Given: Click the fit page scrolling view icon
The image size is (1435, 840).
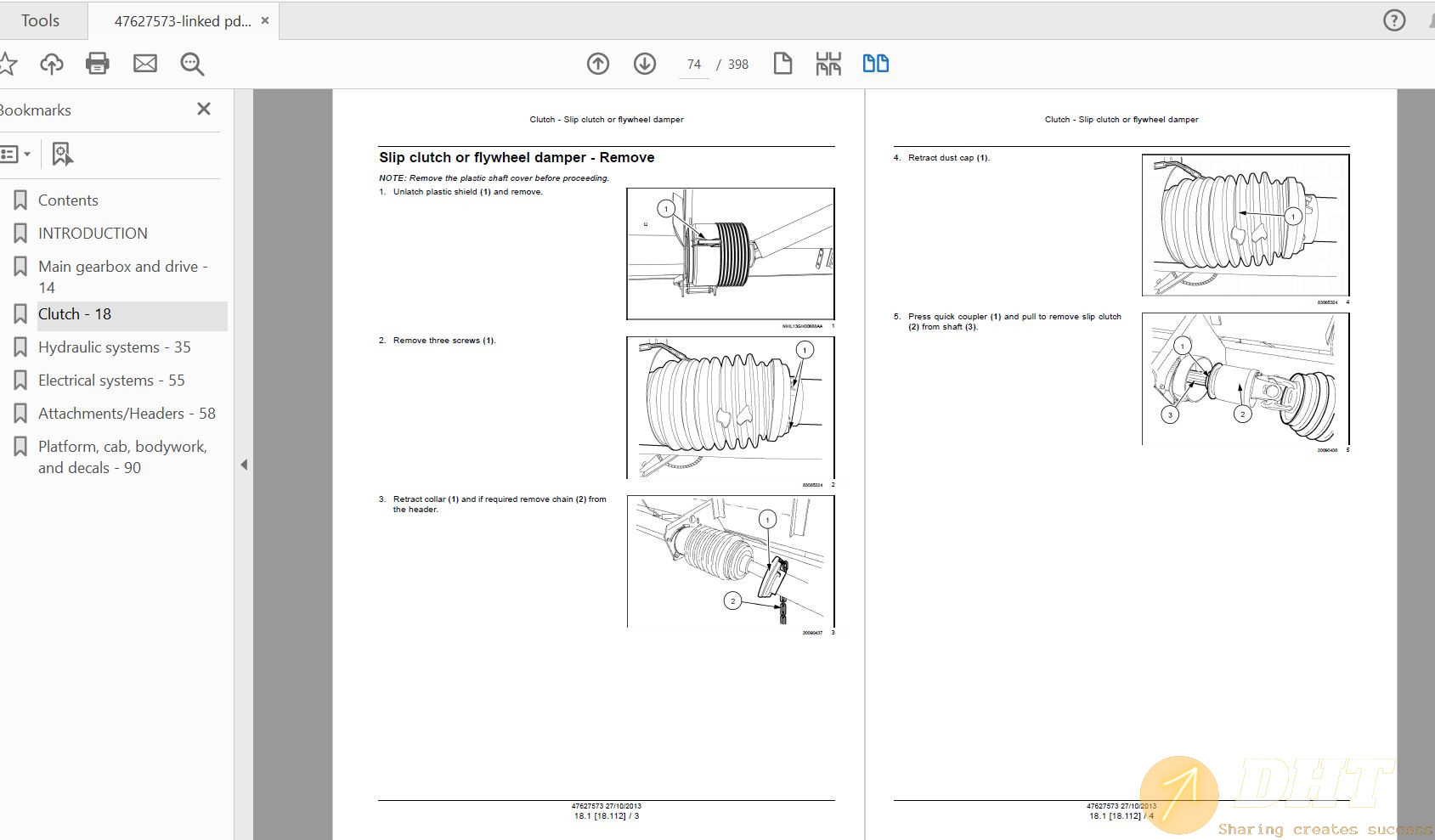Looking at the screenshot, I should point(828,64).
